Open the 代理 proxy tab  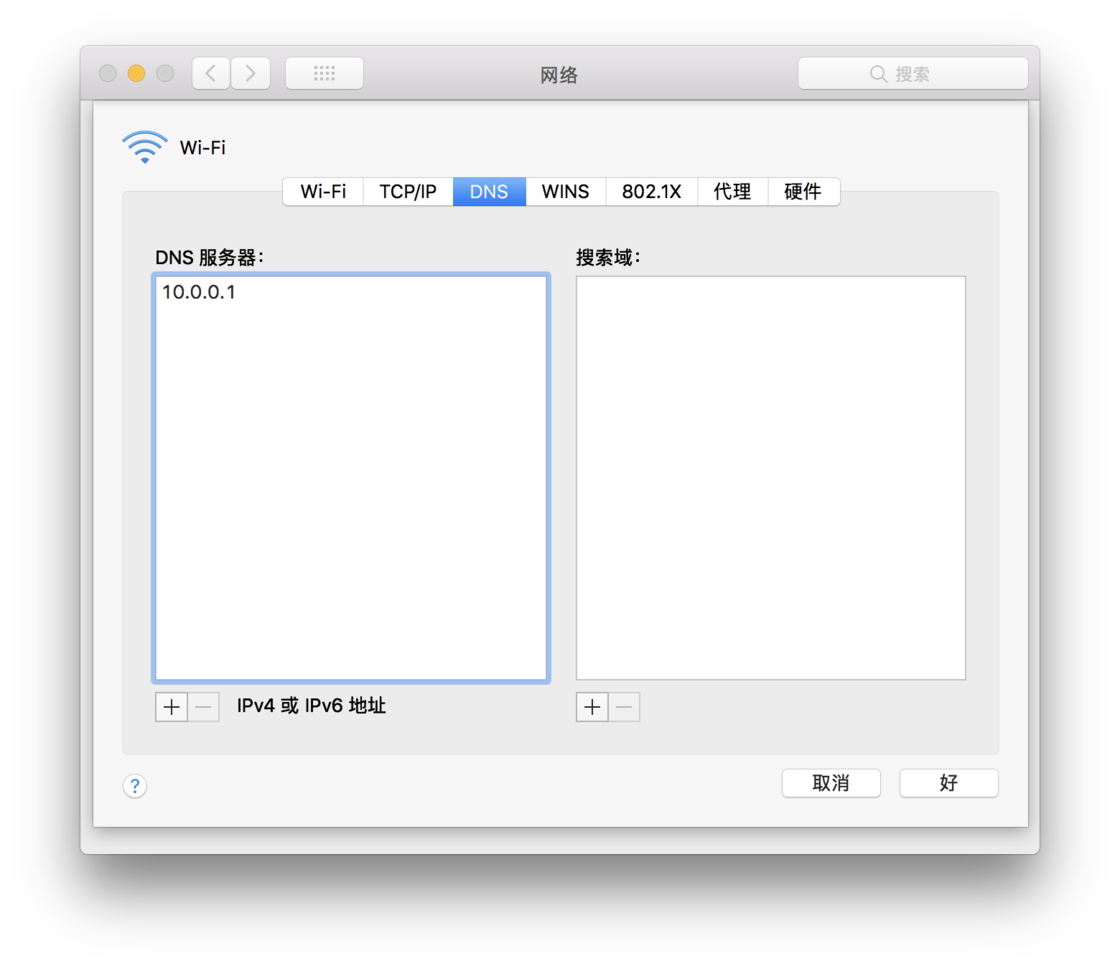tap(732, 191)
